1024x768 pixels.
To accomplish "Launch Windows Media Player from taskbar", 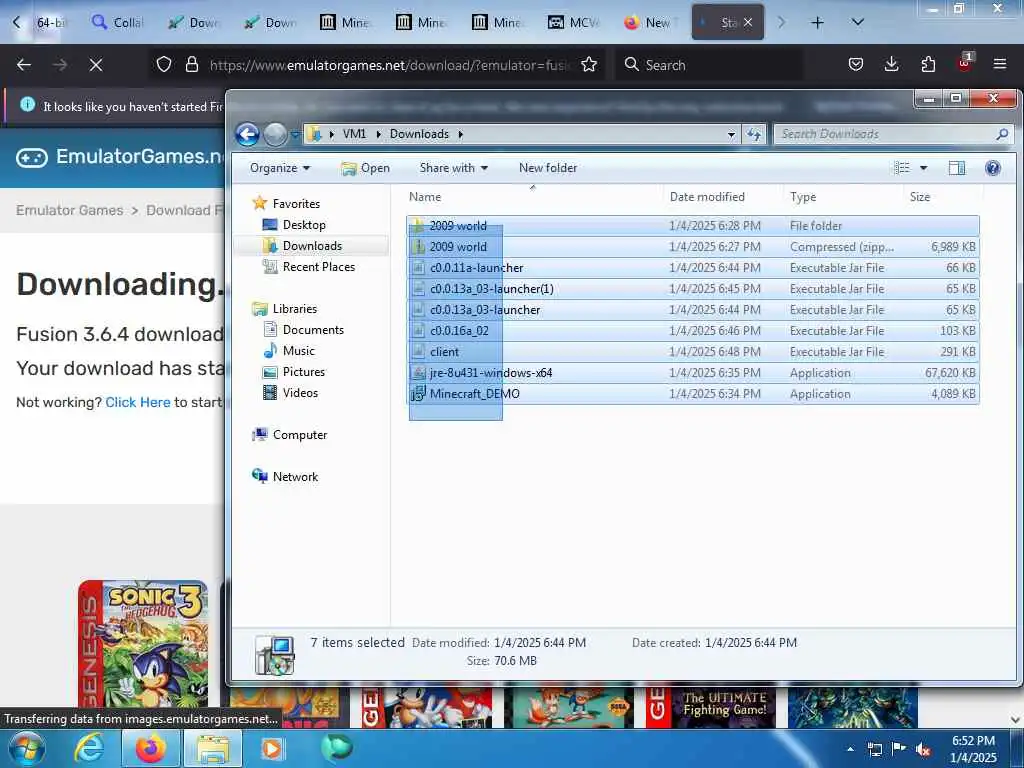I will tap(272, 748).
